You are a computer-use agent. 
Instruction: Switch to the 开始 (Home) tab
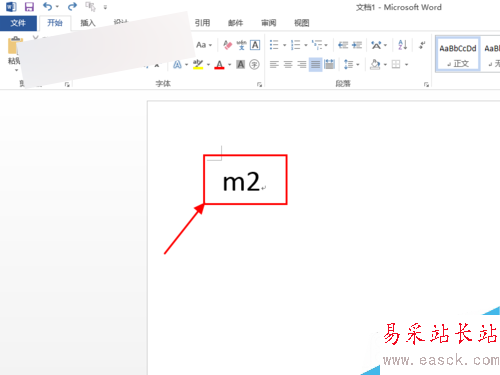55,23
